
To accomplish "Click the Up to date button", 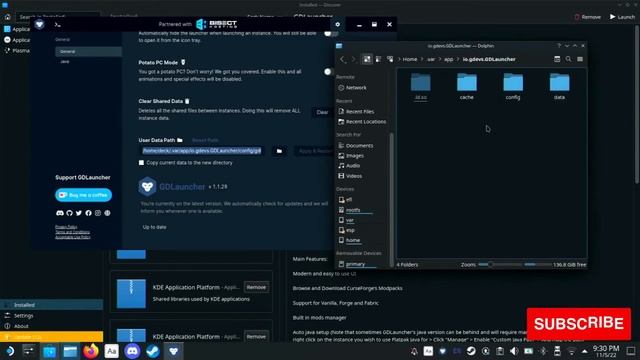I will (154, 227).
